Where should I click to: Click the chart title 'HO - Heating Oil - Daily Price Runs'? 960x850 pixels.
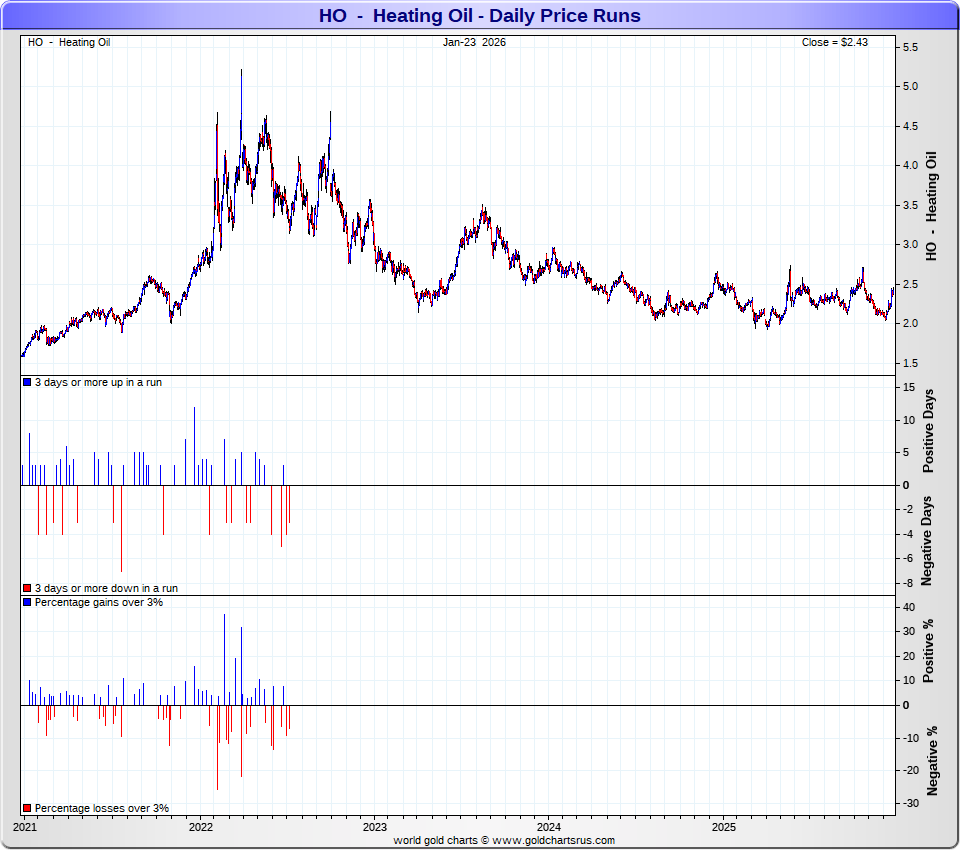pos(479,15)
